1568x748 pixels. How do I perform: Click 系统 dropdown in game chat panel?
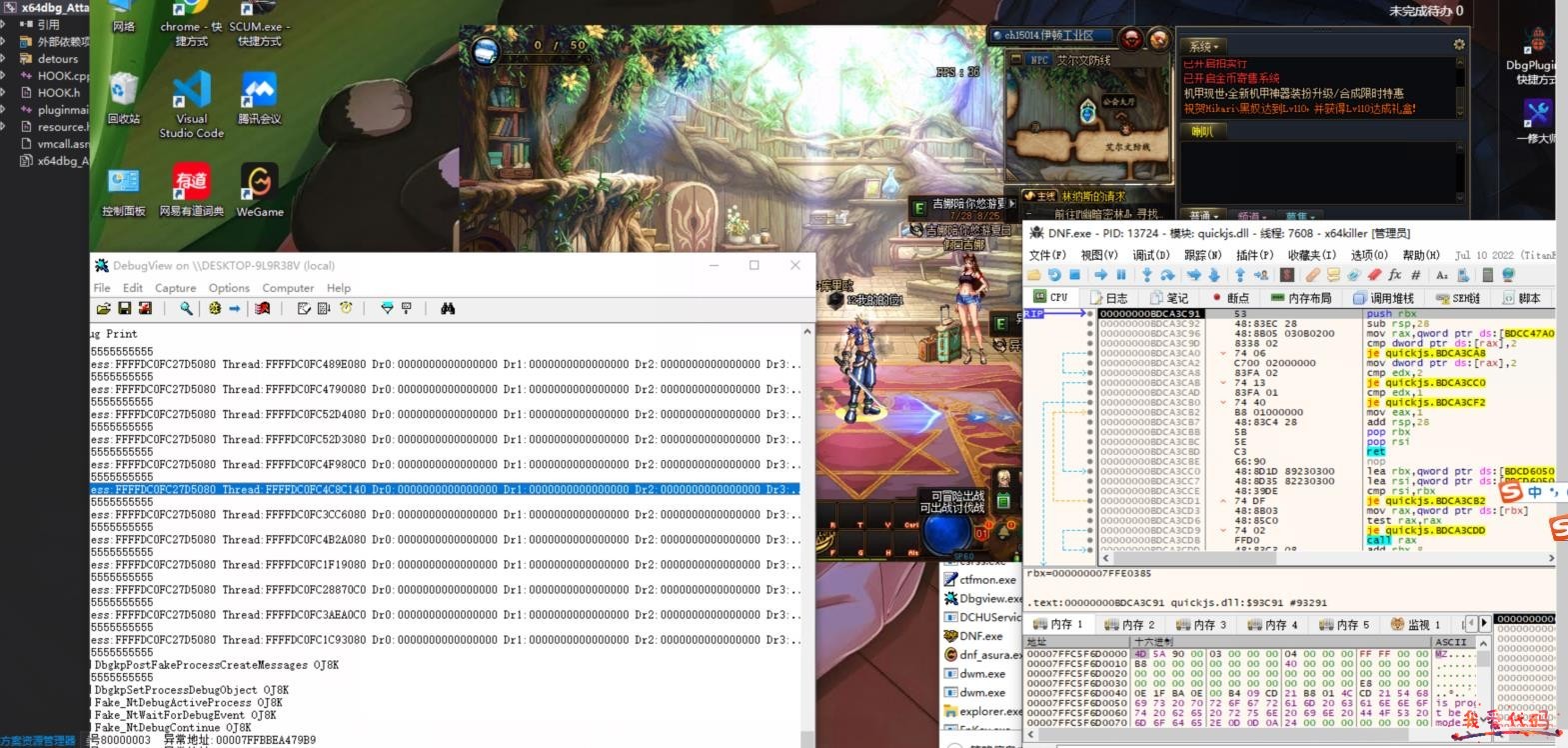pyautogui.click(x=1203, y=46)
